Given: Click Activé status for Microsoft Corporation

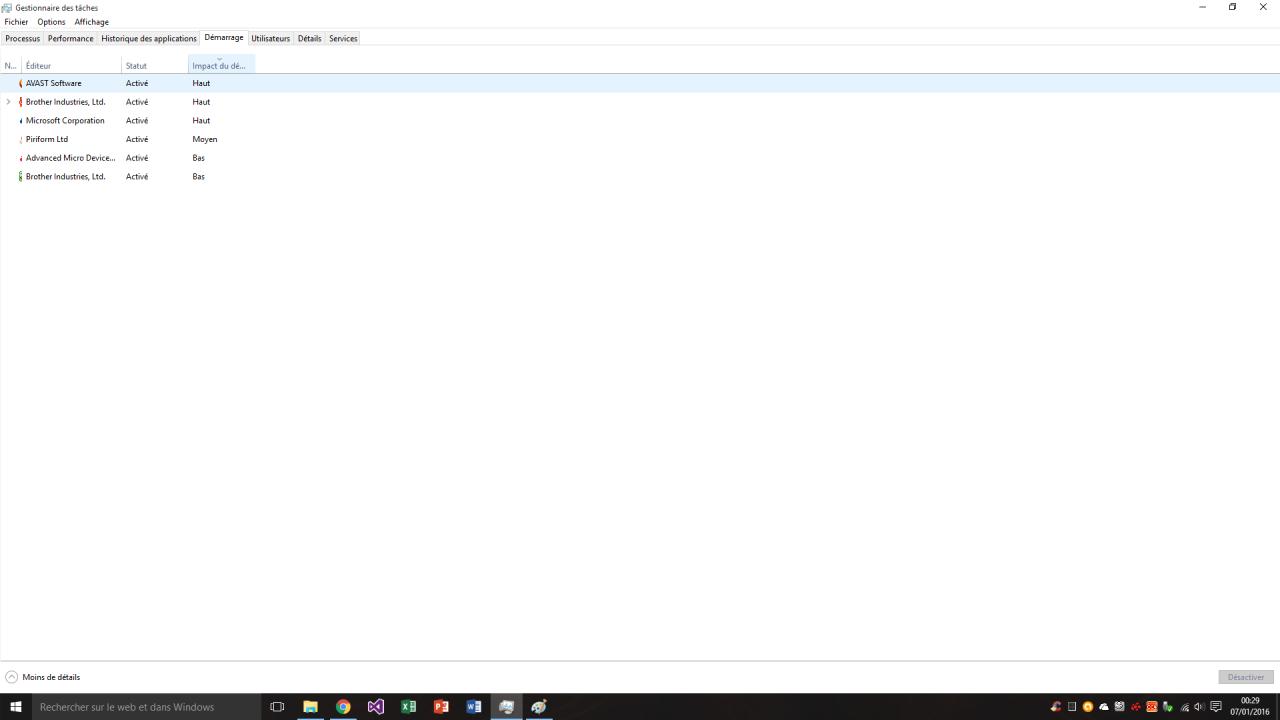Looking at the screenshot, I should 137,121.
